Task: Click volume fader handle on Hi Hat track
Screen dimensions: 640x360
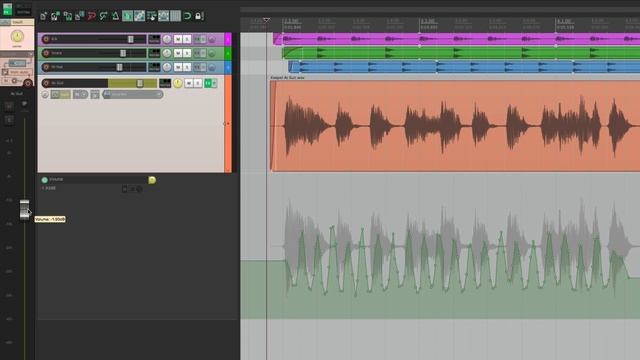Action: click(x=119, y=67)
